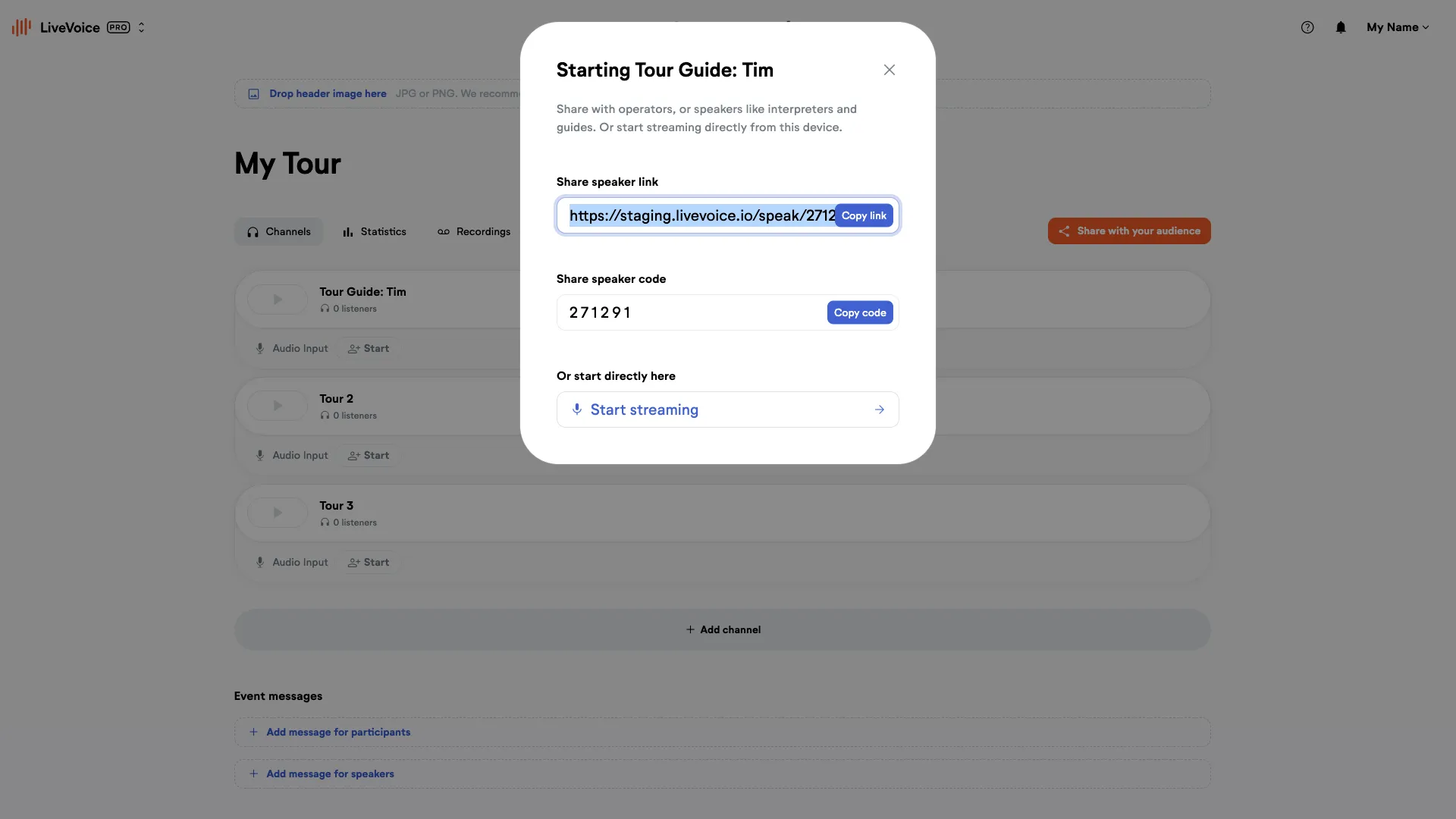Open Audio Input for Tour 3
Viewport: 1456px width, 819px height.
(292, 563)
